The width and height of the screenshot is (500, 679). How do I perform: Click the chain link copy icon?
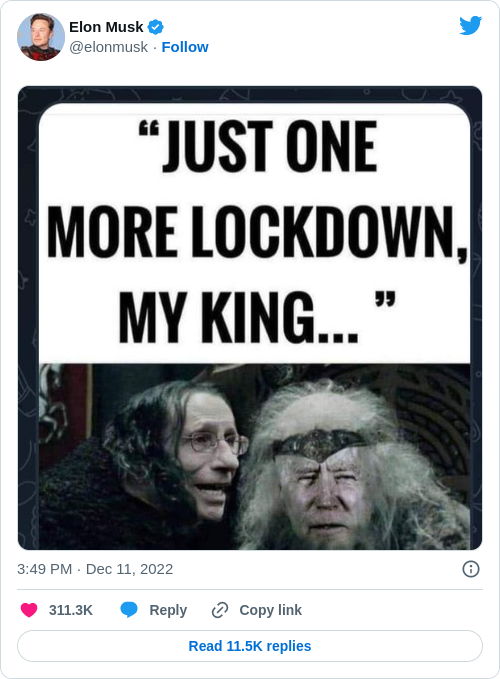[220, 610]
